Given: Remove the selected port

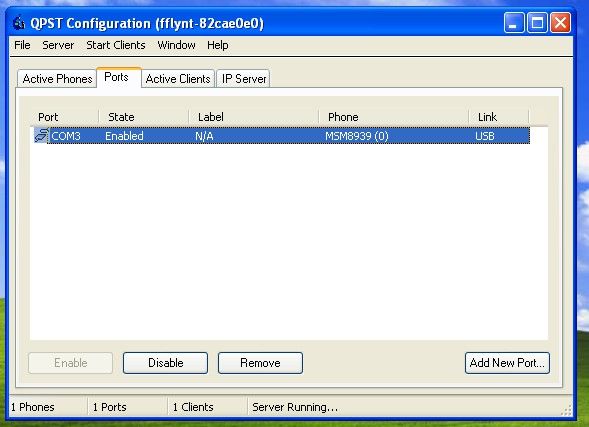Looking at the screenshot, I should click(260, 363).
